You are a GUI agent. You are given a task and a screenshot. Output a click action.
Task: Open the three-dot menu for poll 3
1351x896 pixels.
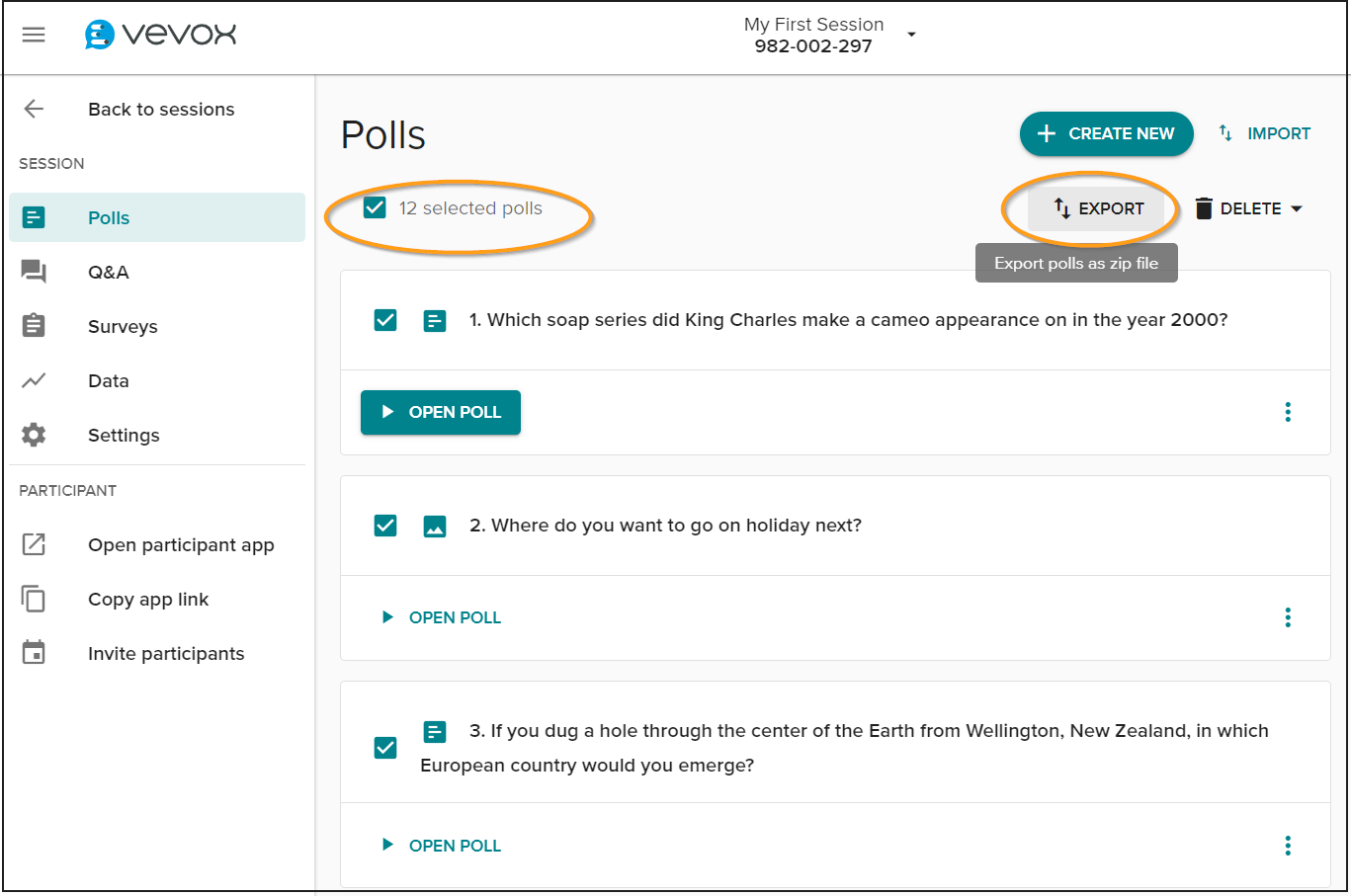(1288, 846)
